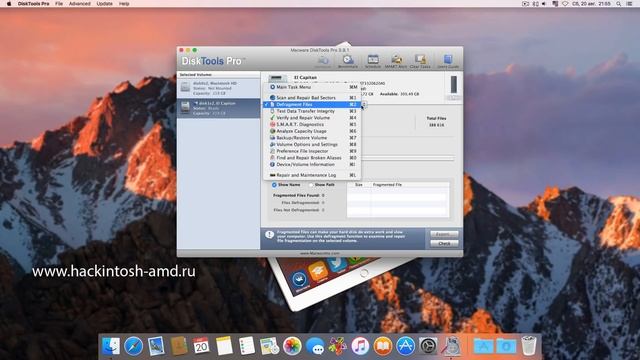640x360 pixels.
Task: Open the Apple menu
Action: pos(9,4)
